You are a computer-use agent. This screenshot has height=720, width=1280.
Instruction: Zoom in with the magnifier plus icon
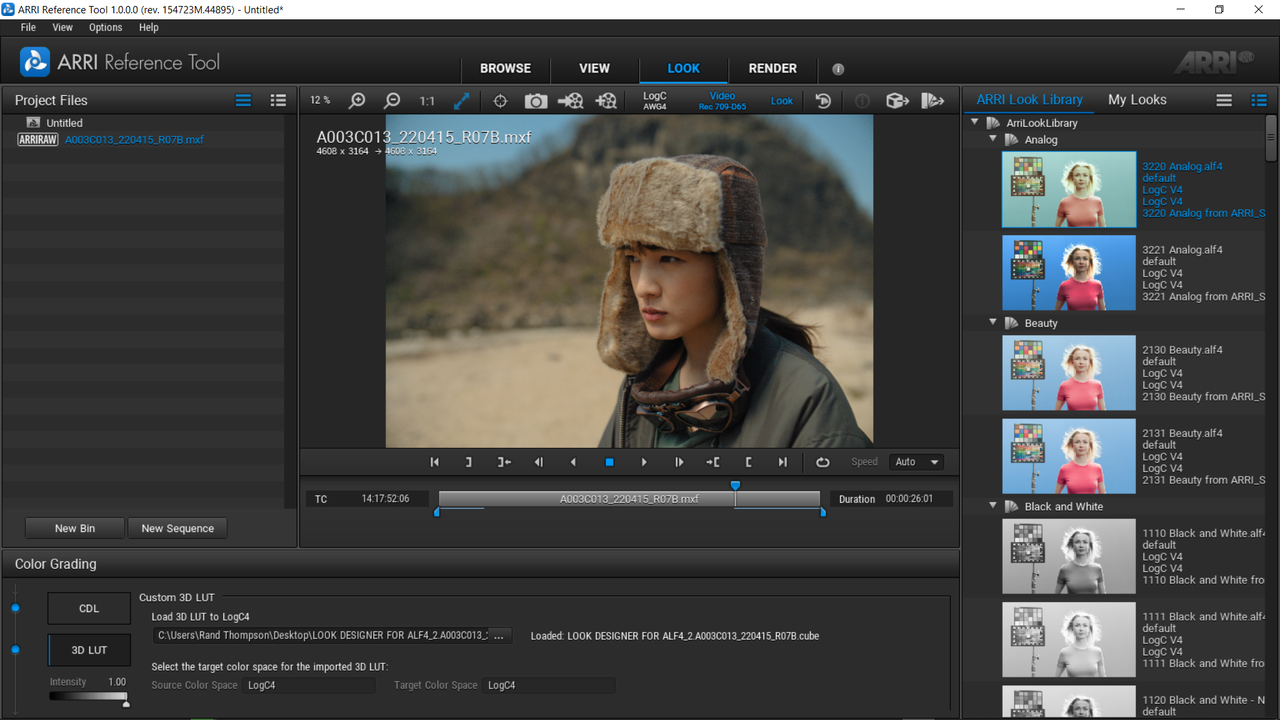[x=357, y=101]
